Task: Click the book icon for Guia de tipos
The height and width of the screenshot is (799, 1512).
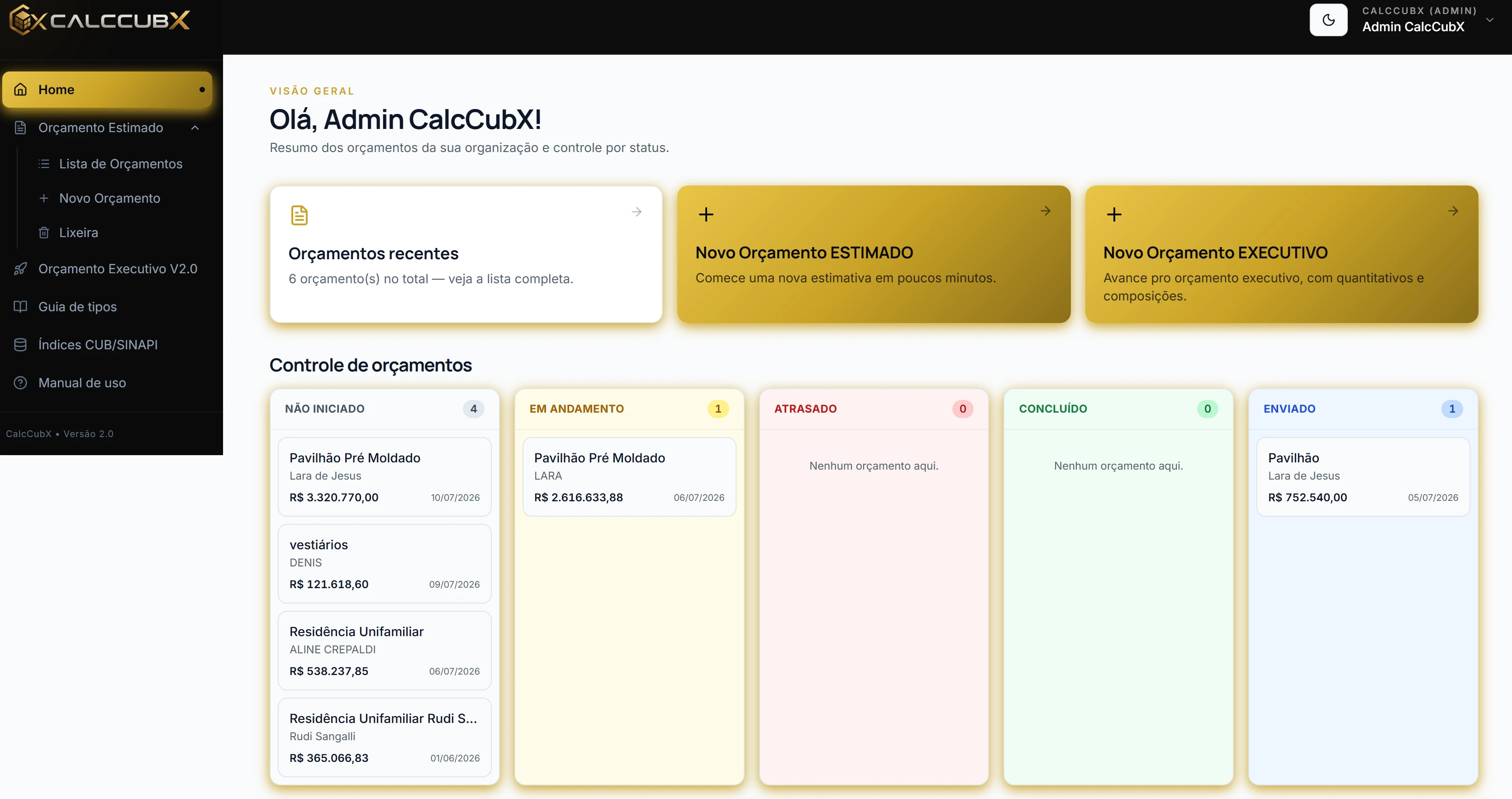Action: pyautogui.click(x=20, y=306)
